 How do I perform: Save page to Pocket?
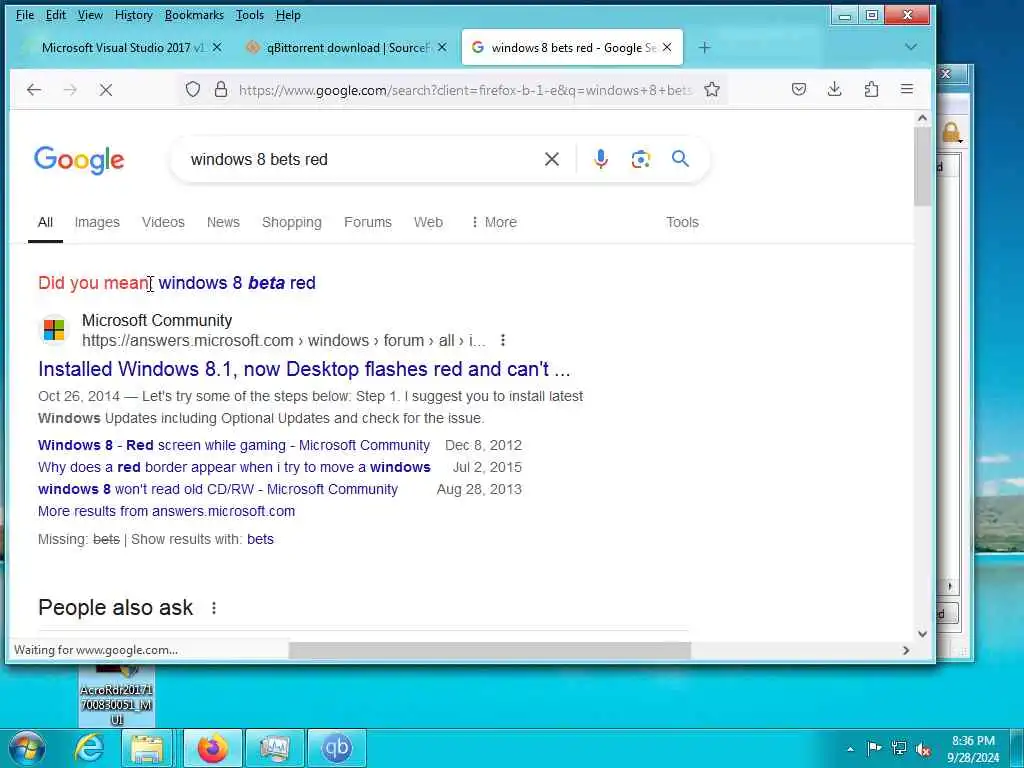[799, 89]
